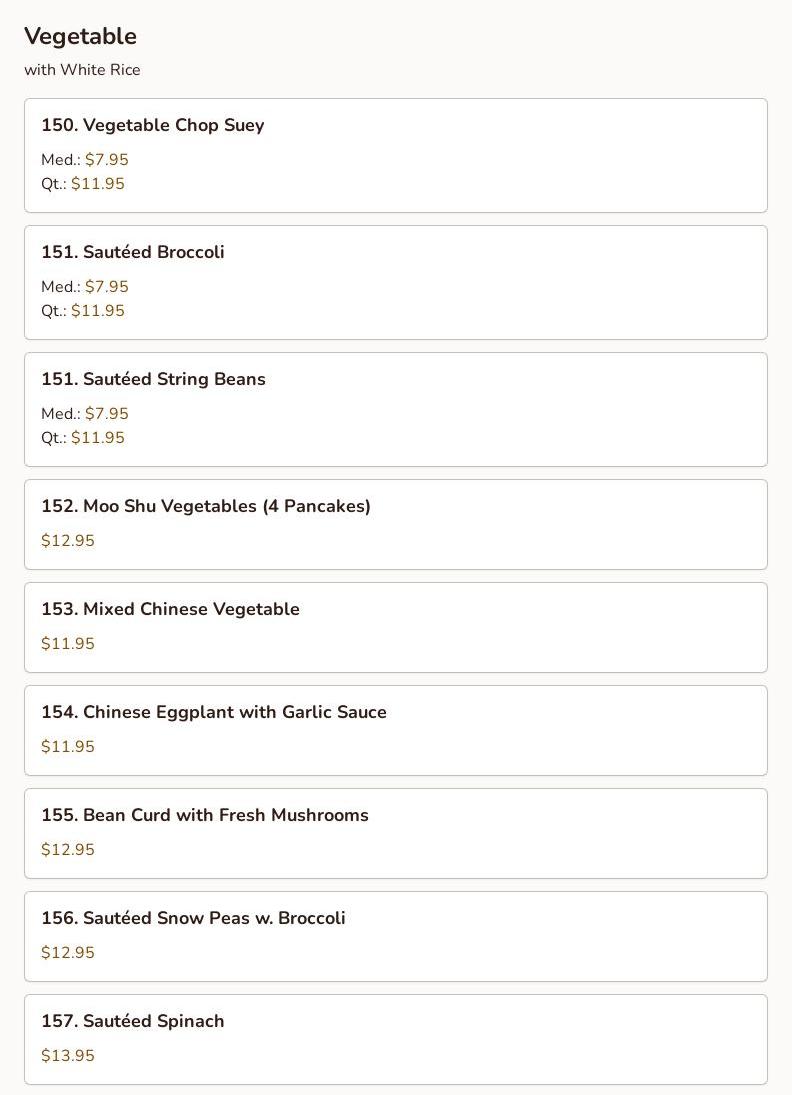Select the Vegetable Chop Suey item
This screenshot has height=1095, width=792.
[152, 126]
